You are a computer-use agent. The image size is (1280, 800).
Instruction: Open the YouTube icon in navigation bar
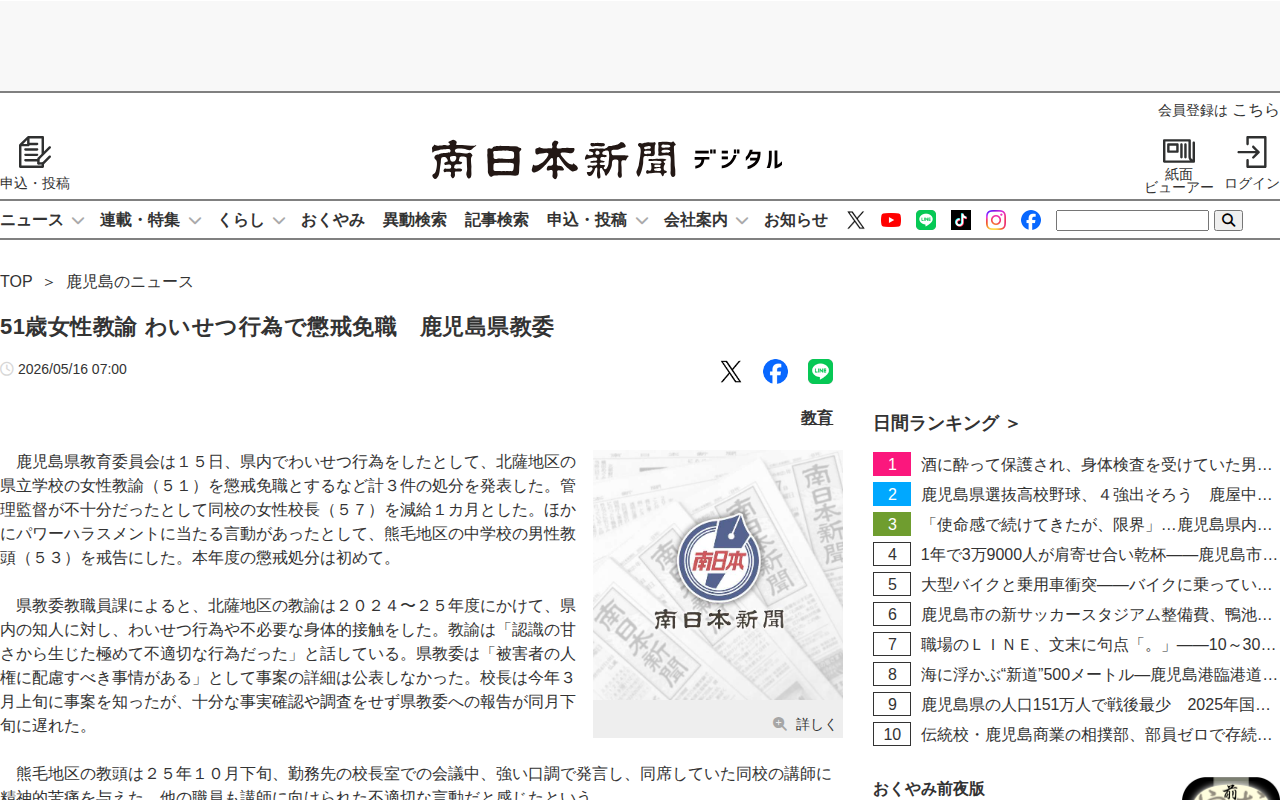[891, 220]
